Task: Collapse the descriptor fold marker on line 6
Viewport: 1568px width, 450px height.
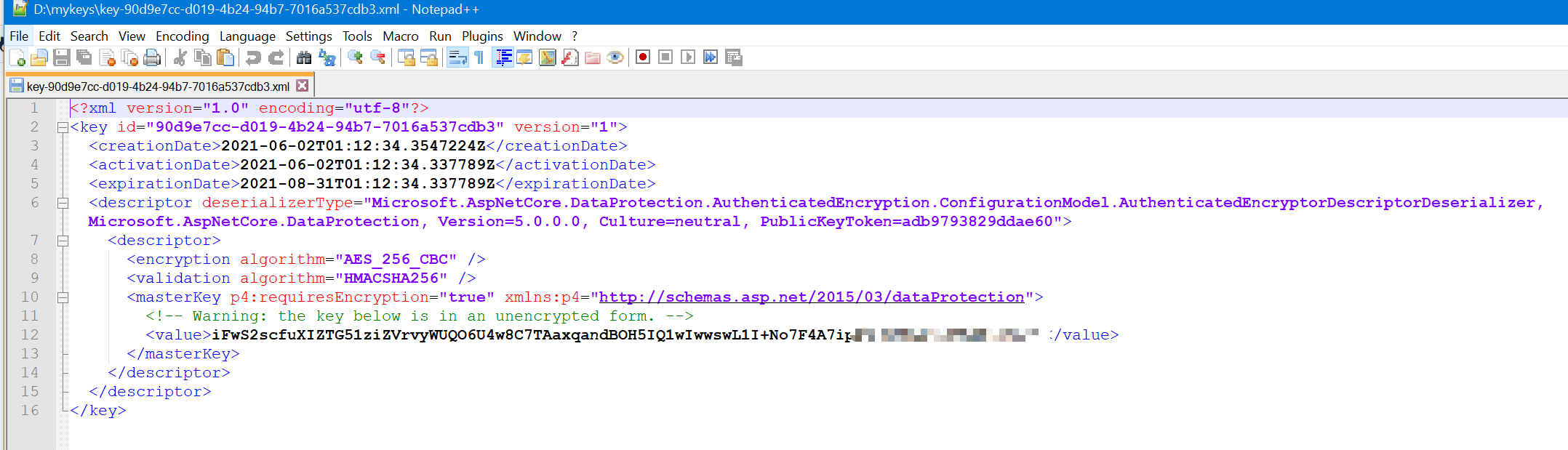Action: [x=63, y=203]
